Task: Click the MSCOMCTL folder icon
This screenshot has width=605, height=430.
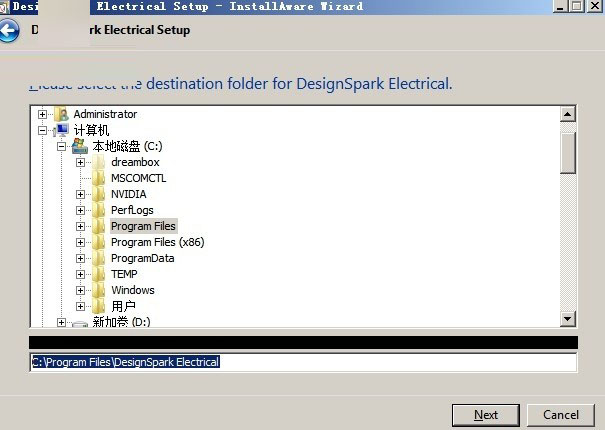Action: 98,178
